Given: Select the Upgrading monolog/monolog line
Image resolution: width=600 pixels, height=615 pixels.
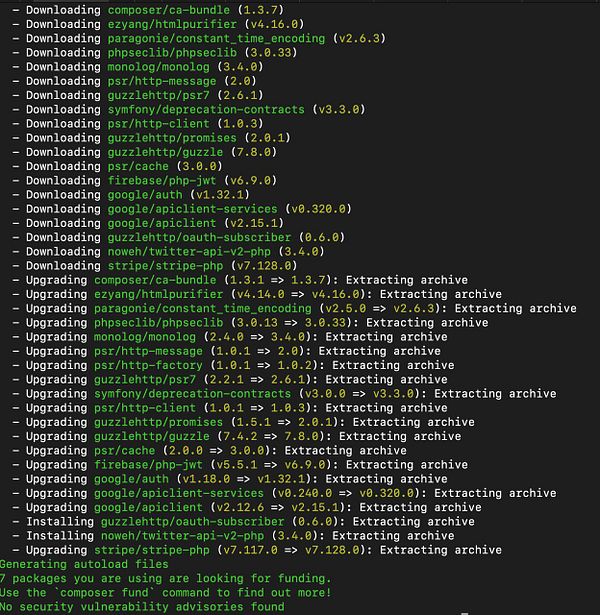Looking at the screenshot, I should (229, 337).
